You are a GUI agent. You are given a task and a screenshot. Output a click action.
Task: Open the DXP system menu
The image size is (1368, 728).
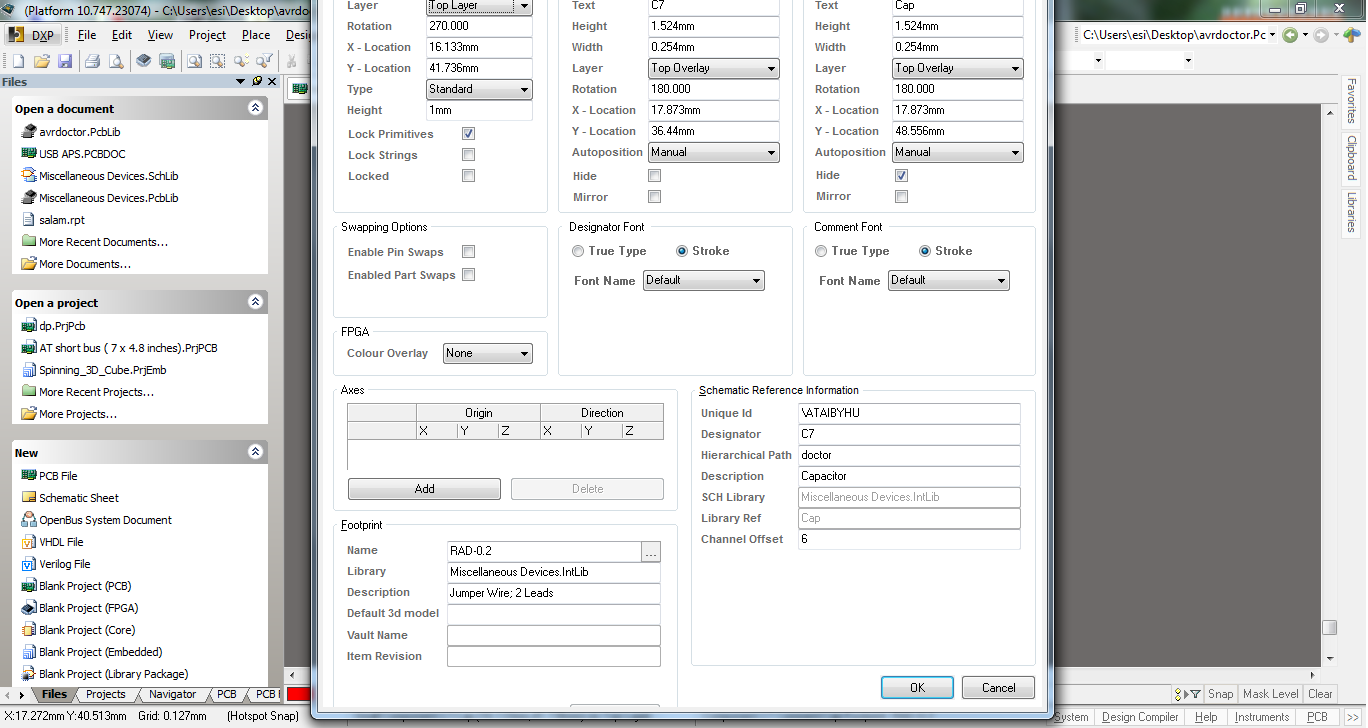(32, 35)
